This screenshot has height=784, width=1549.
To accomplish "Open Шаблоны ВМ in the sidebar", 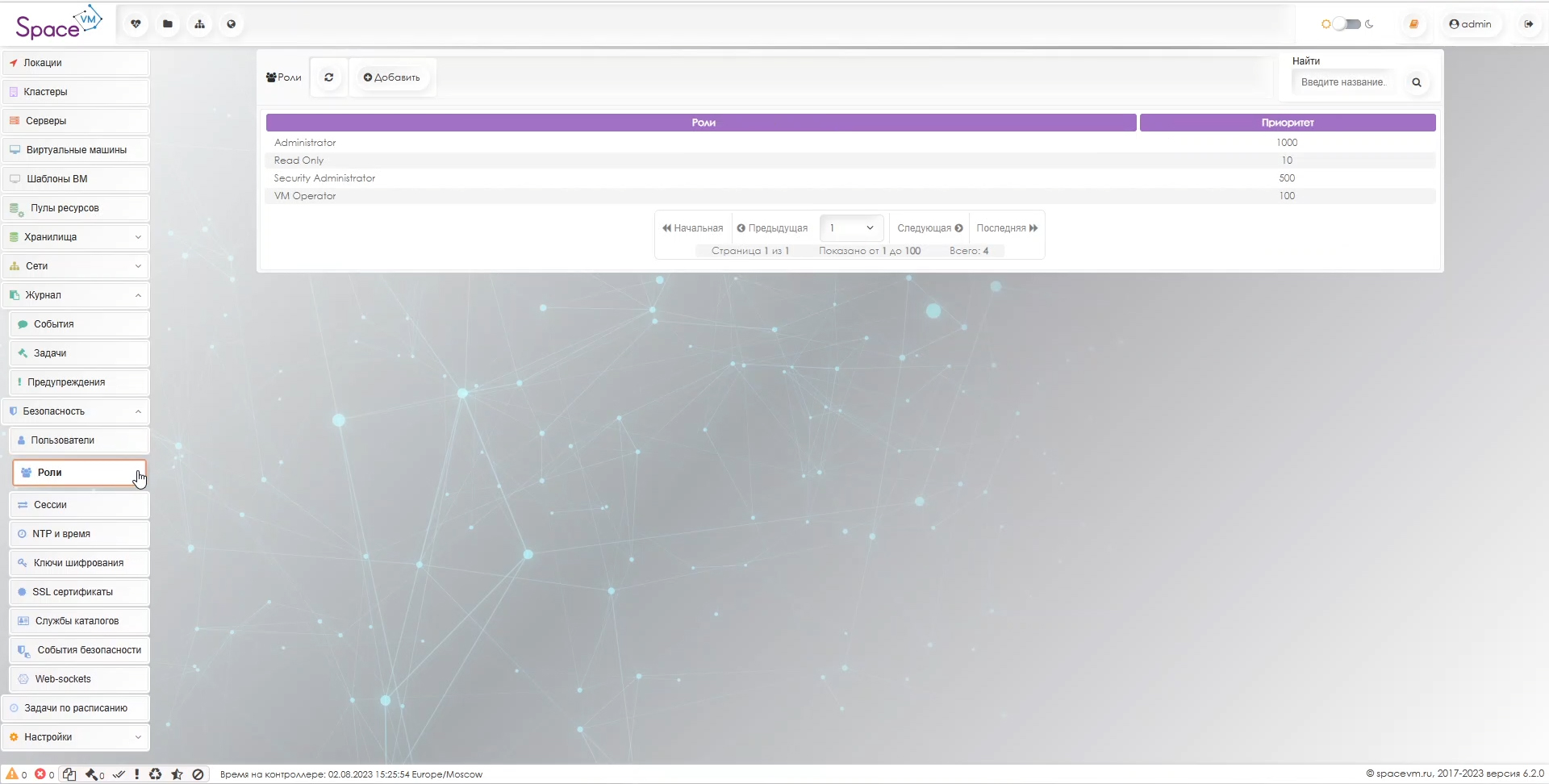I will click(76, 179).
